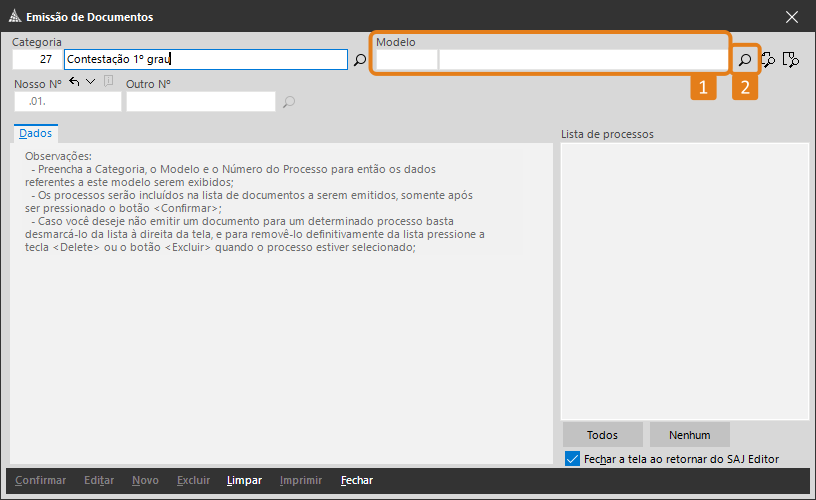The width and height of the screenshot is (816, 500).
Task: Click the app logo in the title bar
Action: [x=13, y=17]
